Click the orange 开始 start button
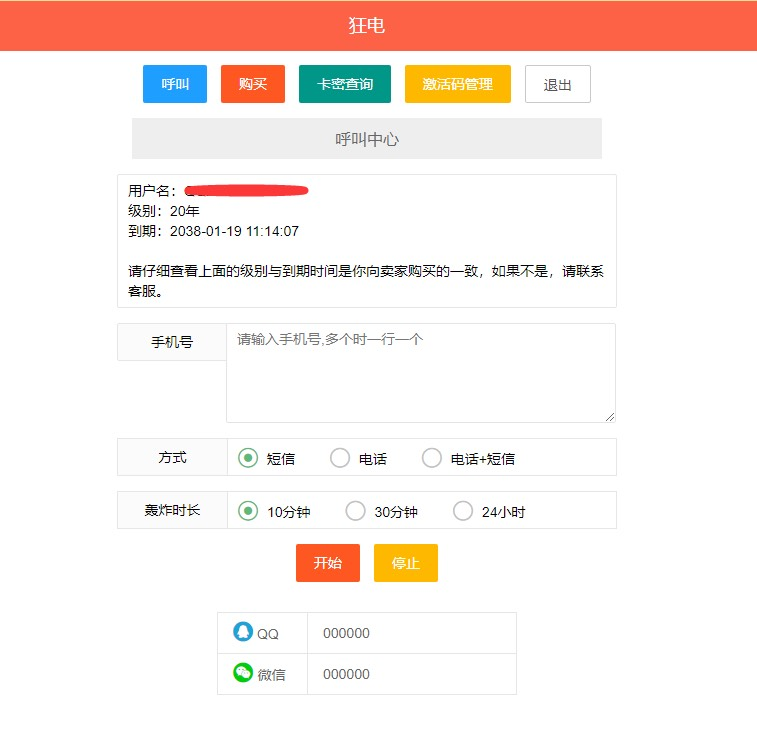 point(328,563)
